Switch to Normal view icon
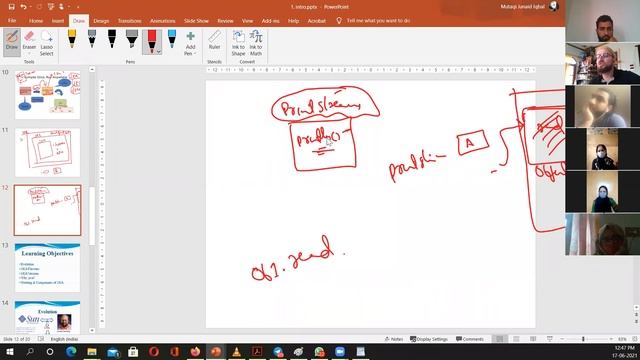Viewport: 640px width, 360px height. click(x=499, y=339)
